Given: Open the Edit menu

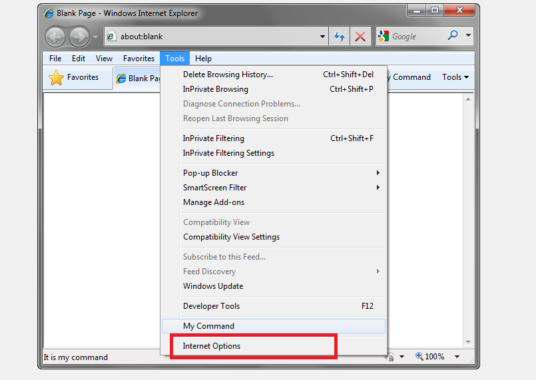Looking at the screenshot, I should tap(78, 58).
